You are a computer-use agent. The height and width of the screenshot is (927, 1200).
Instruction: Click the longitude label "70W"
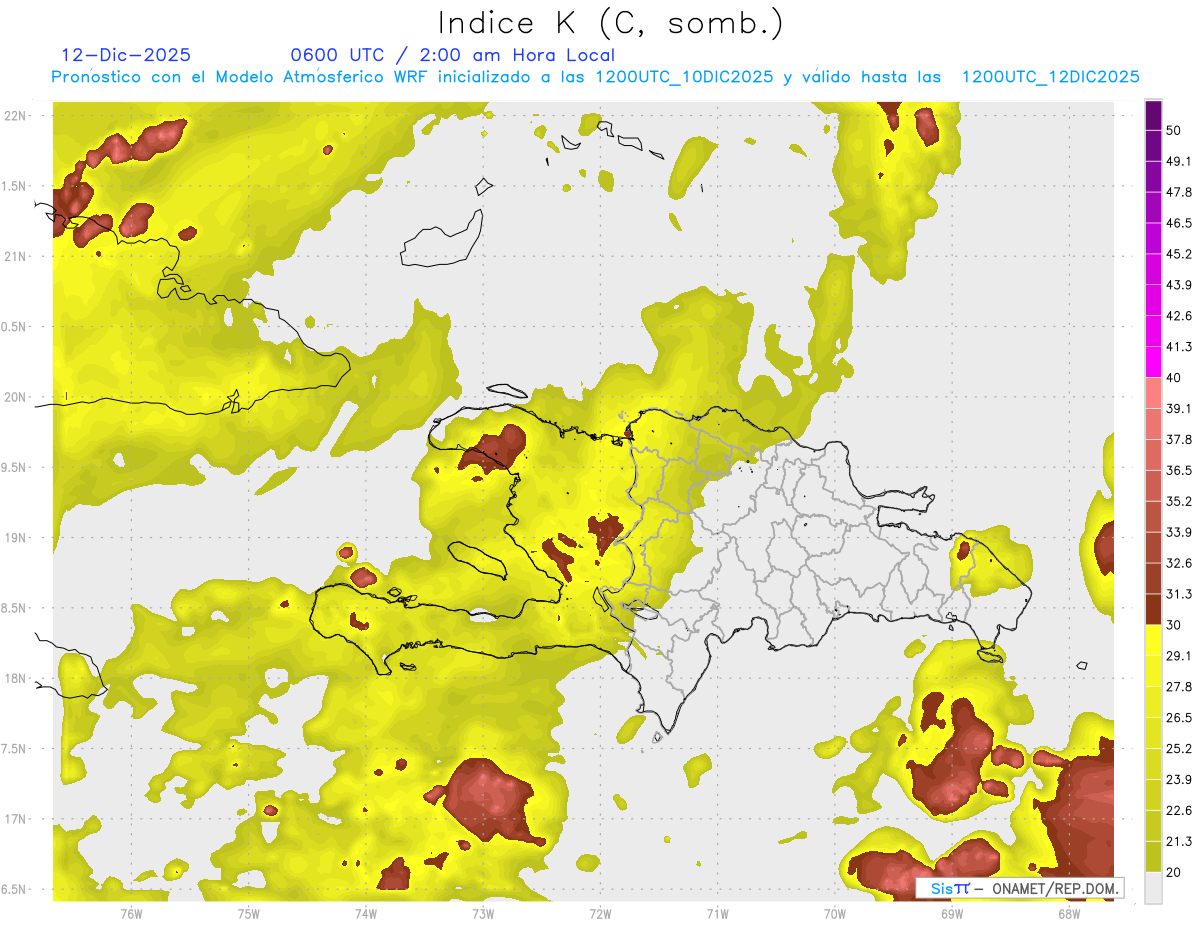(x=834, y=913)
